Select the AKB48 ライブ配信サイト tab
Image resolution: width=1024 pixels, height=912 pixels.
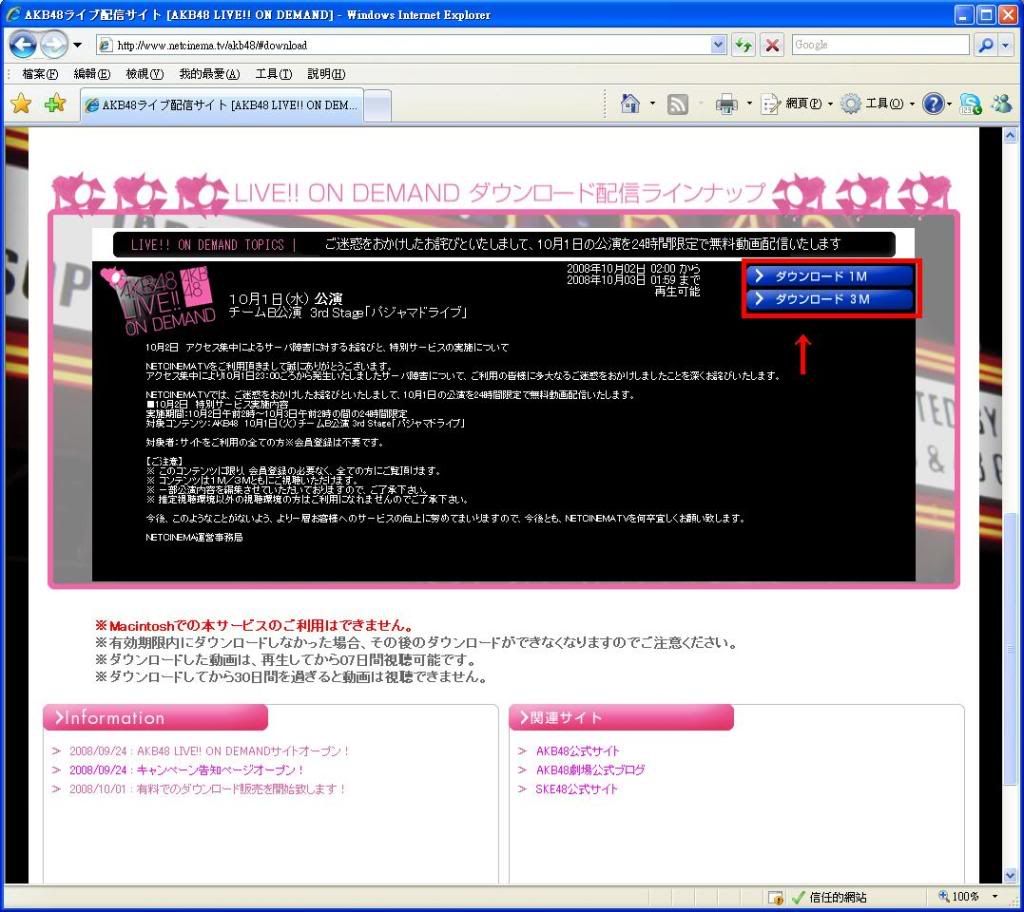[221, 105]
